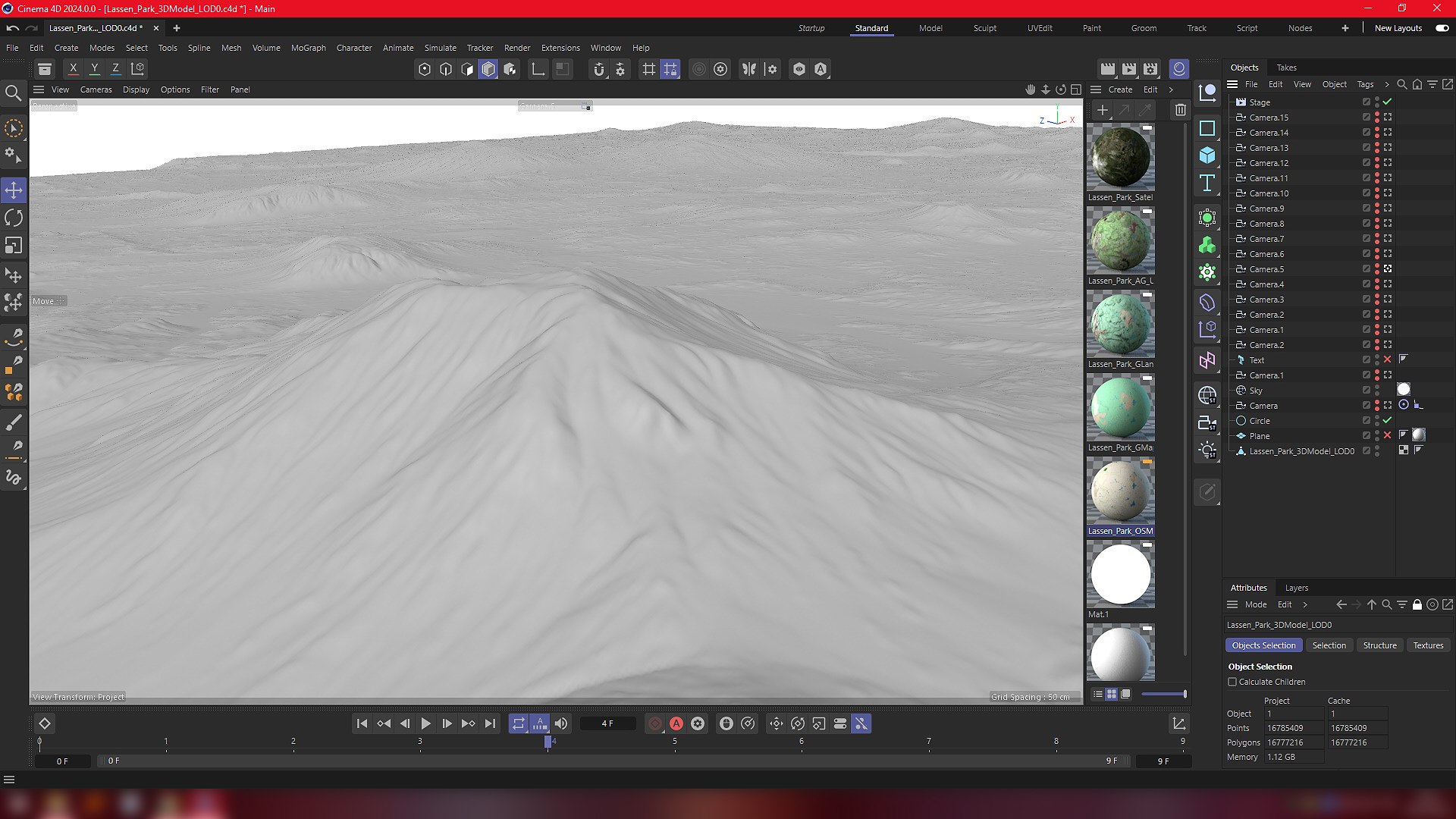The width and height of the screenshot is (1456, 819).
Task: Add a Camera object from palette
Action: 1207,424
